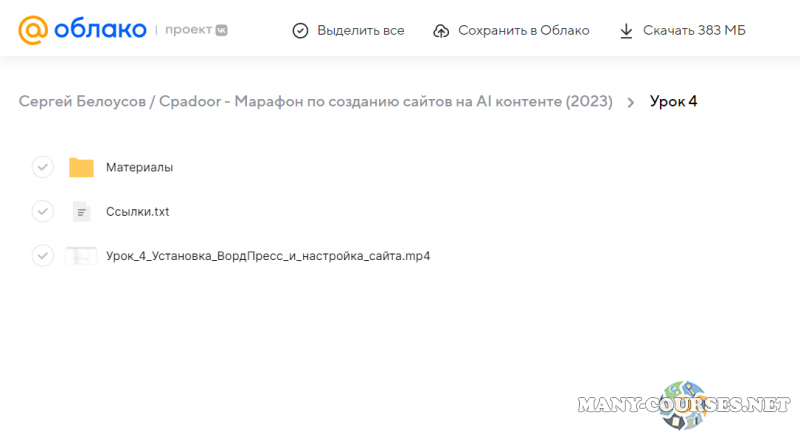Open the Урок_4_Установка_ВордПресс mp4 file name
This screenshot has width=800, height=438.
click(268, 256)
